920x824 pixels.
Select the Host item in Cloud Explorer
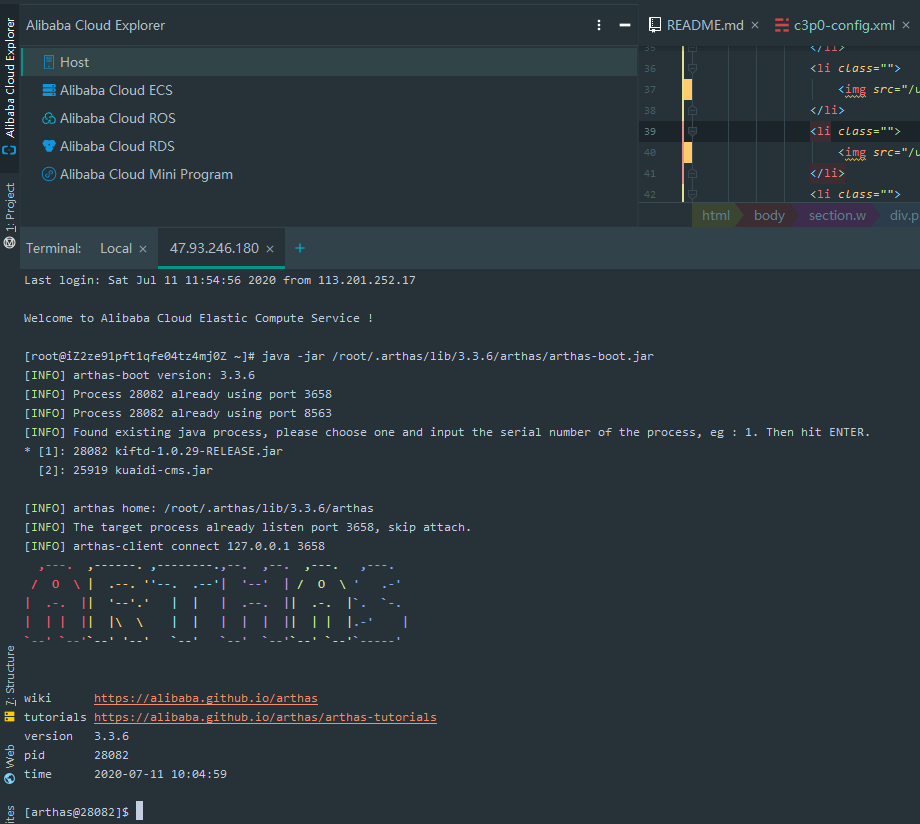(x=74, y=62)
